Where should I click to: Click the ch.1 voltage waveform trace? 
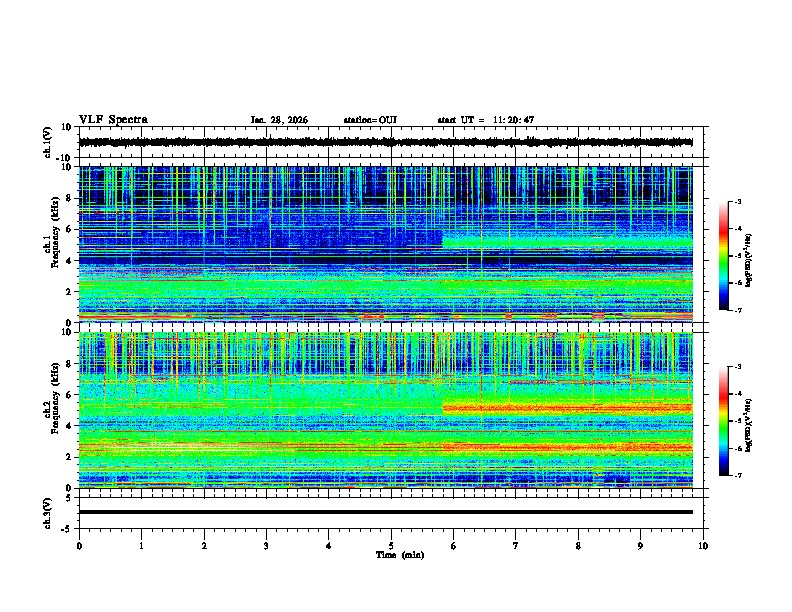(385, 142)
